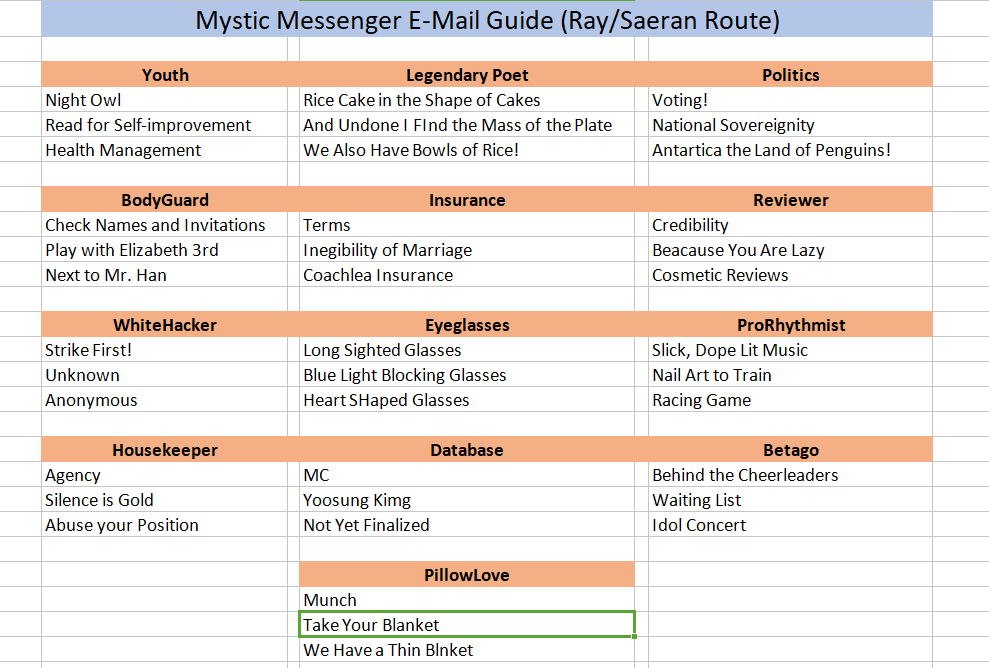Select the 'Waiting List' cell
The width and height of the screenshot is (989, 668).
[x=790, y=500]
